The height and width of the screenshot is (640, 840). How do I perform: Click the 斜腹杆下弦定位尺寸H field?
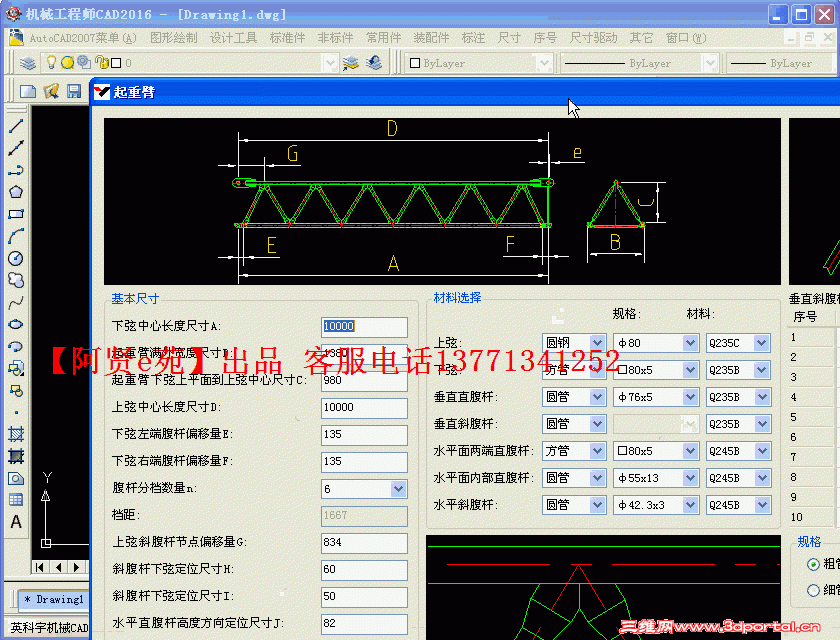[x=364, y=569]
